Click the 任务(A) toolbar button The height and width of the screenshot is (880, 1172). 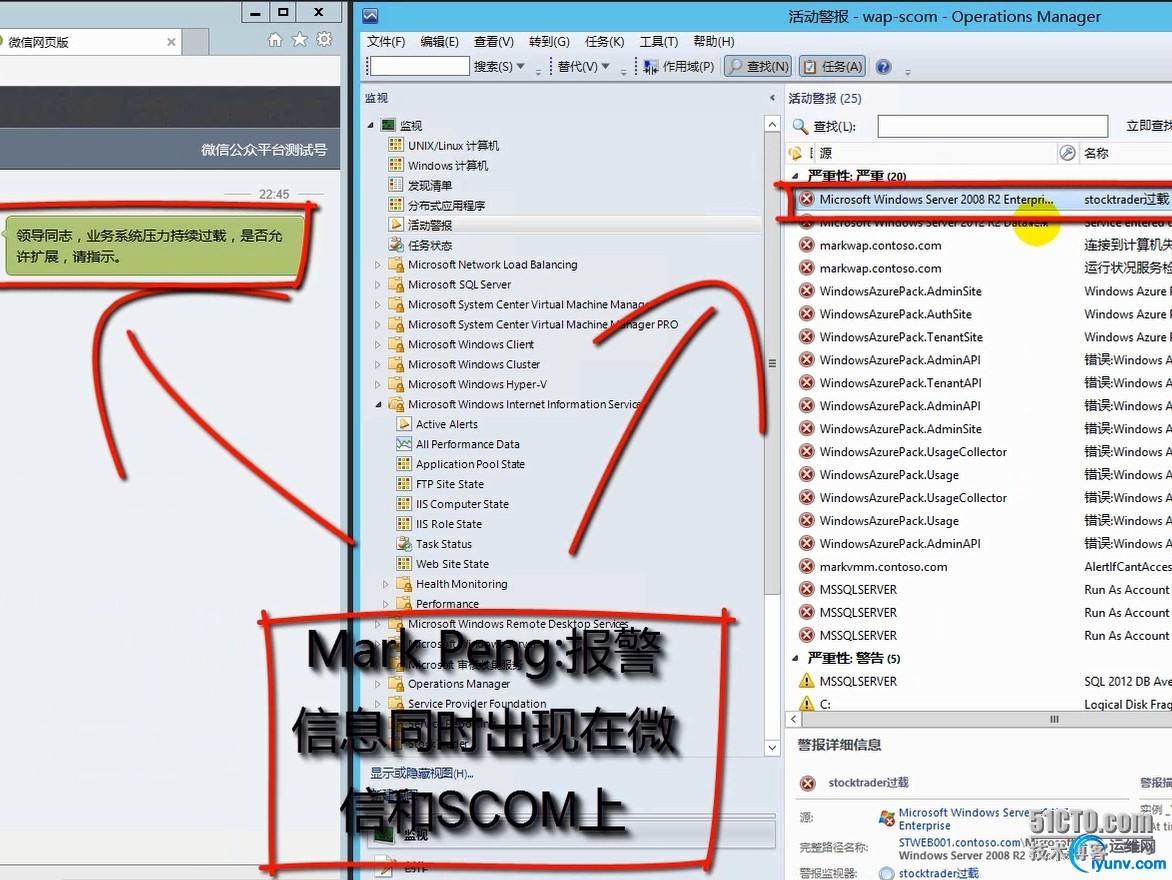[x=833, y=67]
